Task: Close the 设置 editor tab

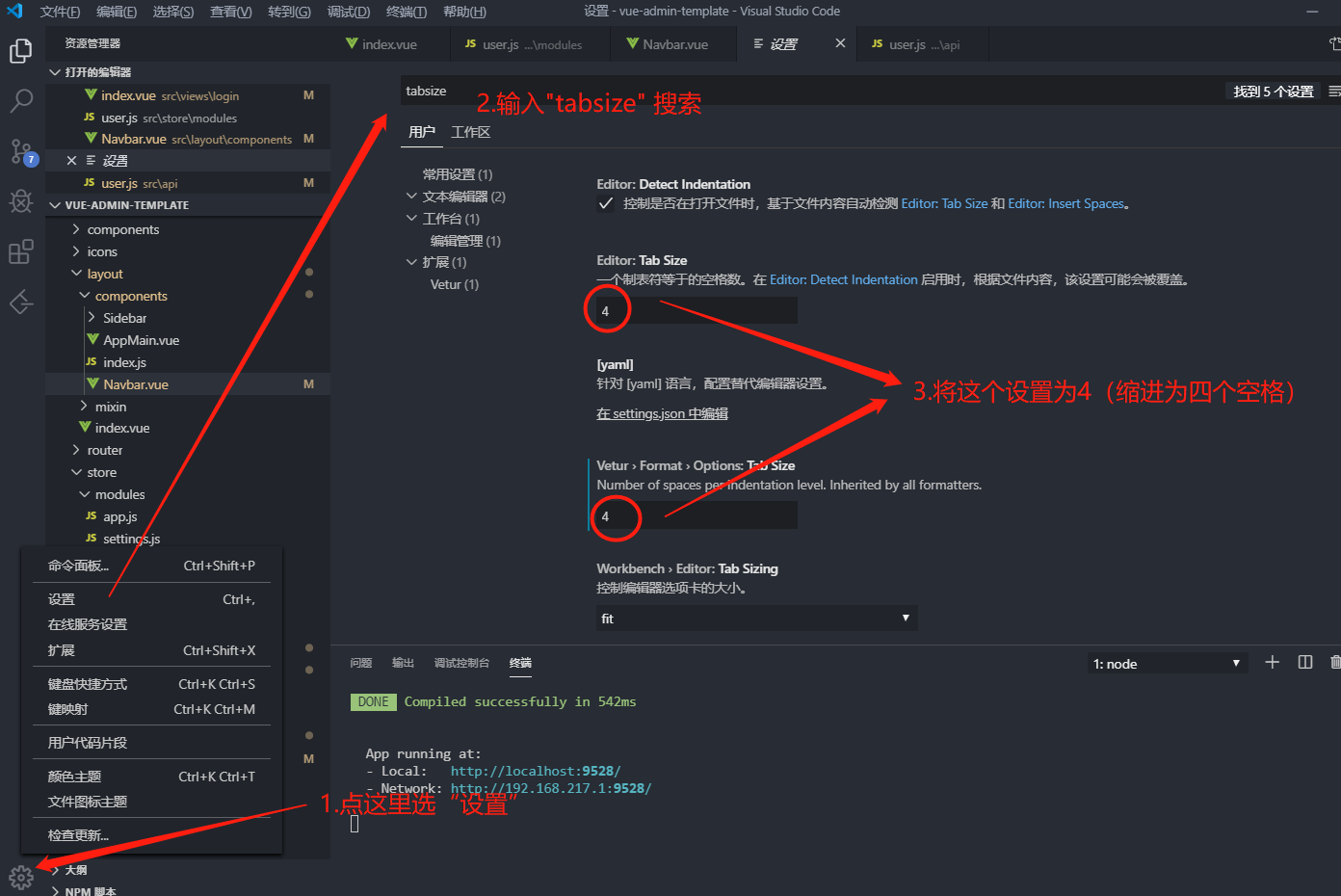Action: click(x=840, y=43)
